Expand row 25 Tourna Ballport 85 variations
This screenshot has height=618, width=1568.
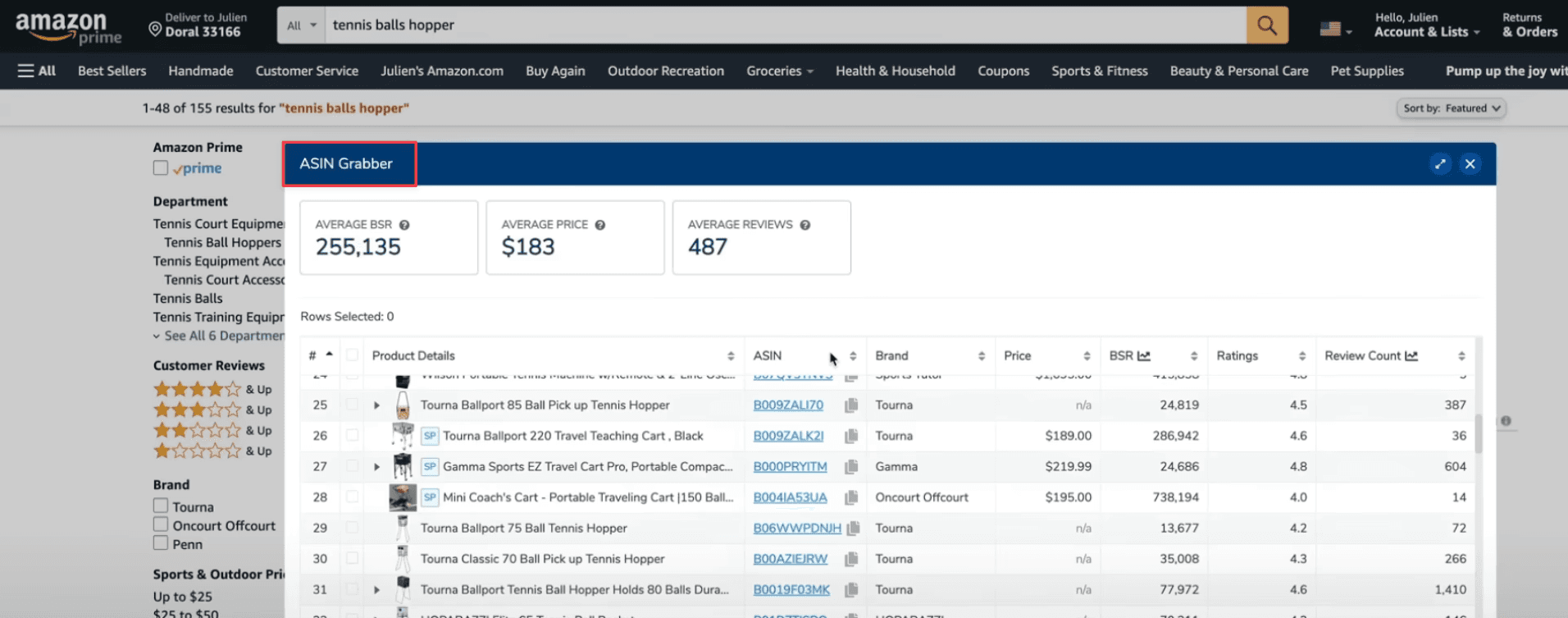click(x=376, y=405)
